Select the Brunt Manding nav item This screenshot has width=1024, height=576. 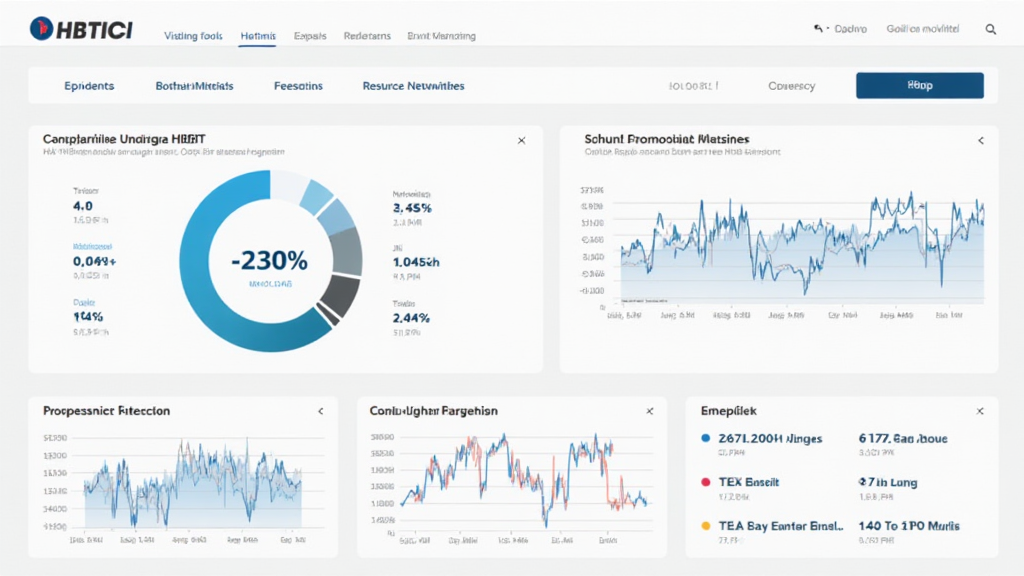tap(441, 36)
